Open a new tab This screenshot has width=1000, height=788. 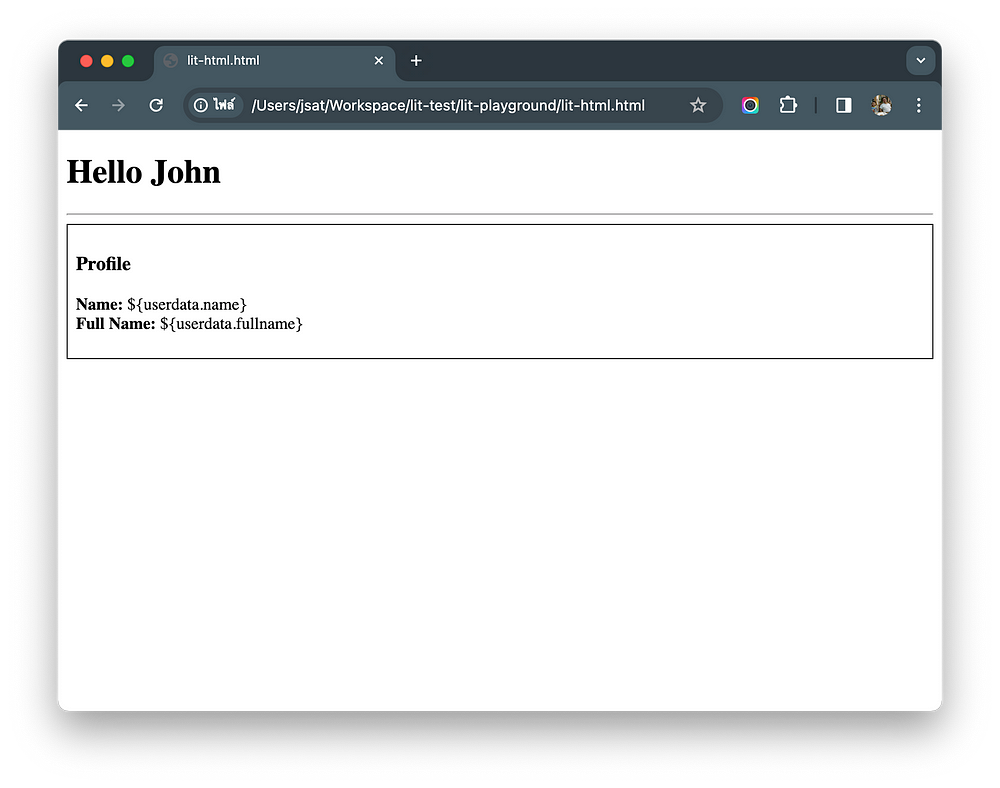(x=416, y=60)
